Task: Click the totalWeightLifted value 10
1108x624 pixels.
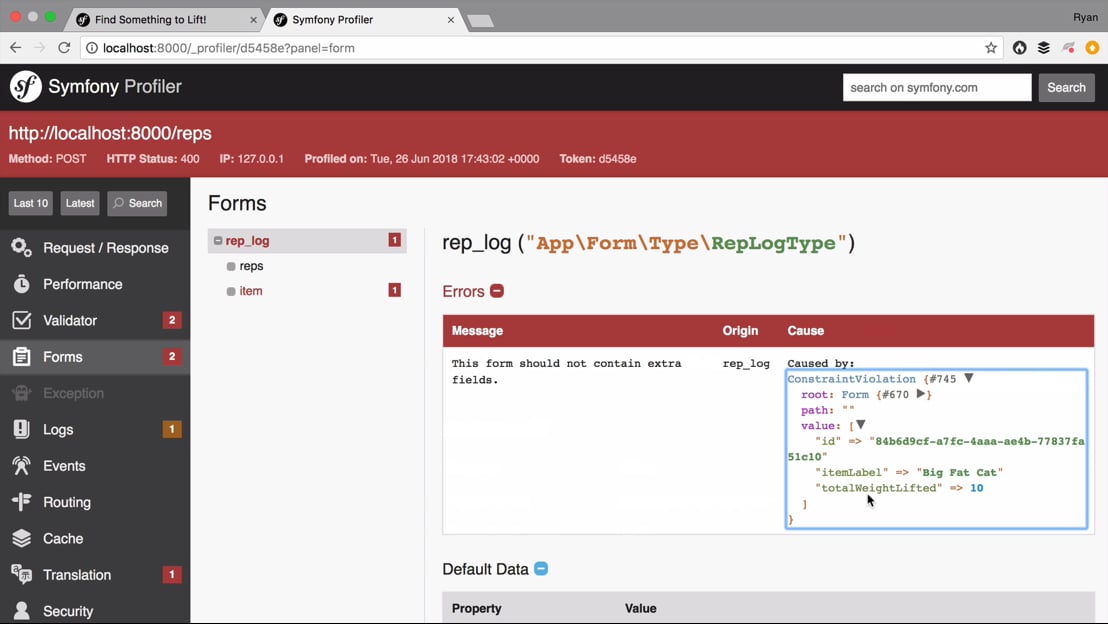Action: click(977, 488)
